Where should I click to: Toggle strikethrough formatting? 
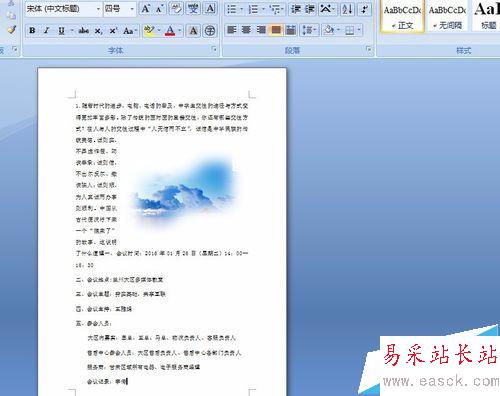click(x=84, y=31)
